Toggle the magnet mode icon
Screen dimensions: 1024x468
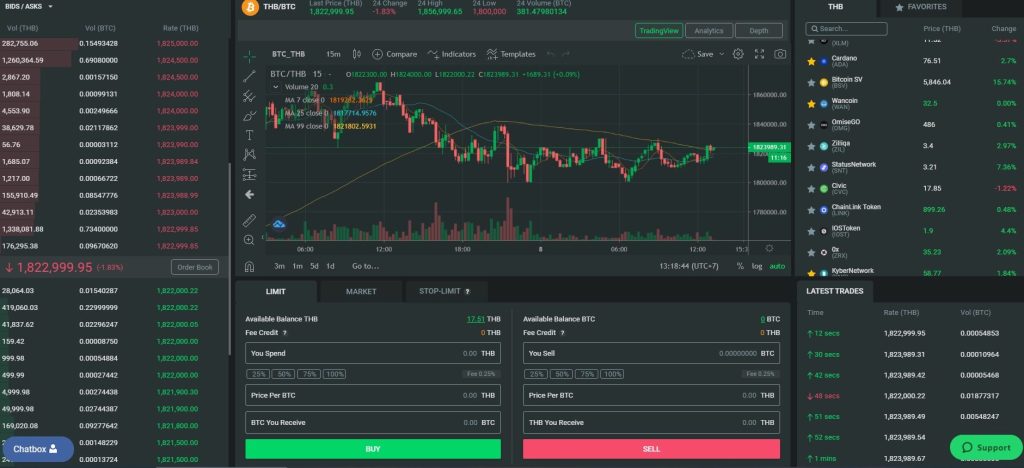coord(249,266)
